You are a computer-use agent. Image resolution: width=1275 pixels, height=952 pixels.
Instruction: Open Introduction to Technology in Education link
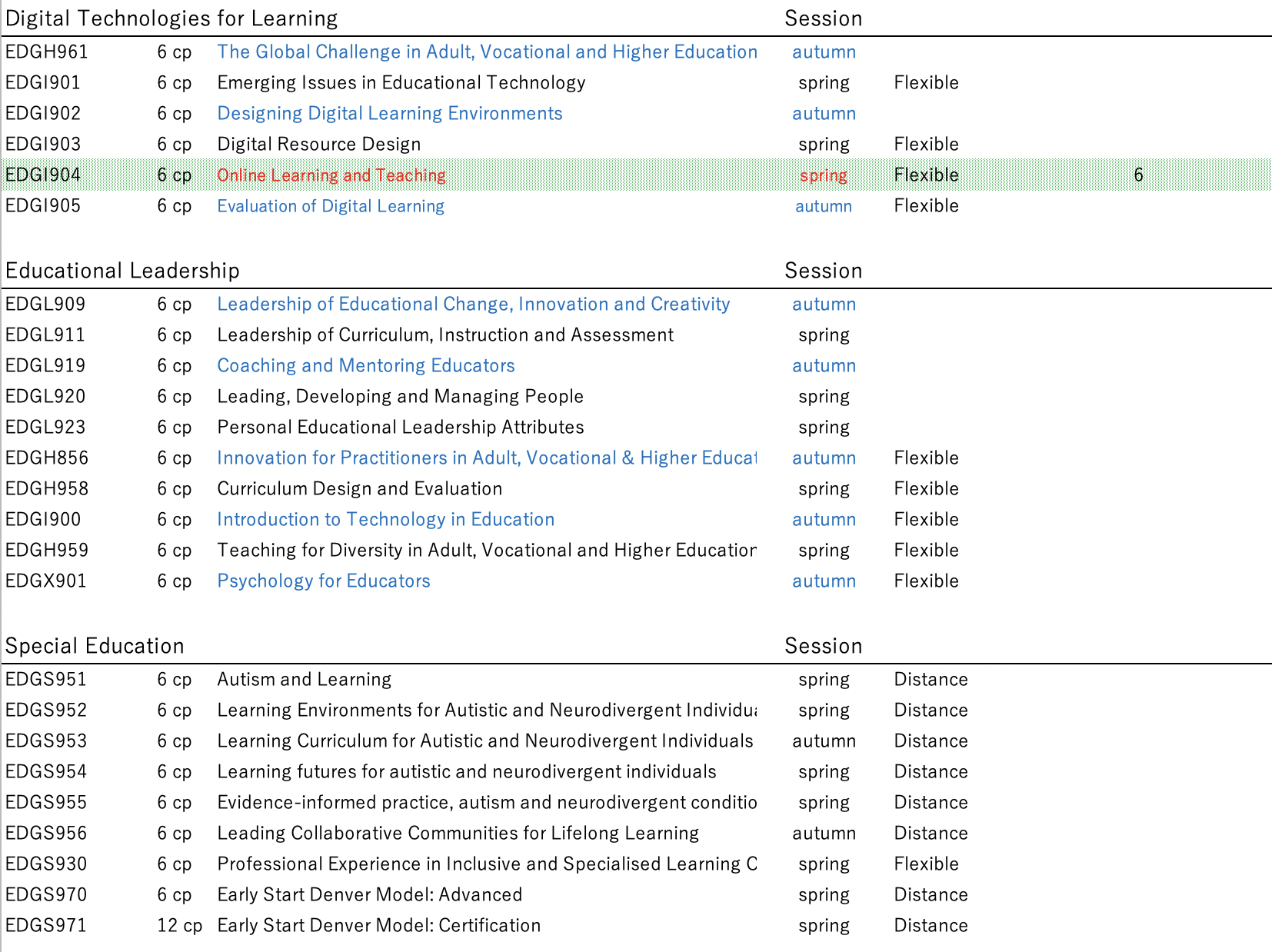pyautogui.click(x=386, y=519)
